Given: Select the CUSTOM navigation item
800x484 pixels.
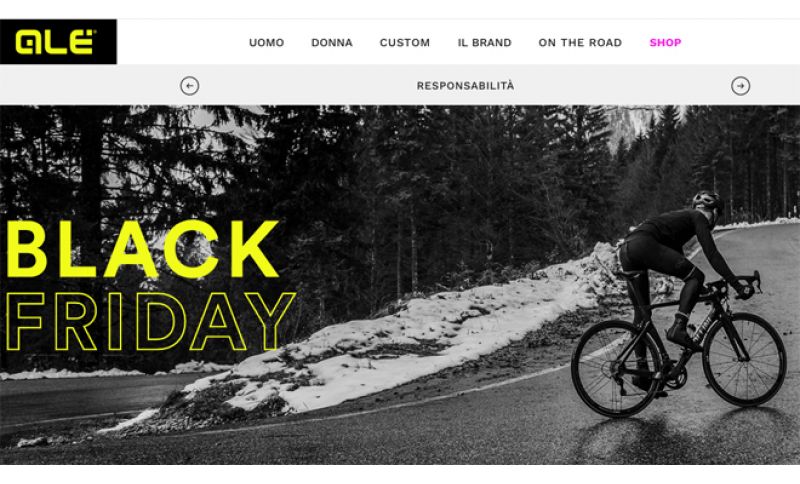Looking at the screenshot, I should 405,43.
